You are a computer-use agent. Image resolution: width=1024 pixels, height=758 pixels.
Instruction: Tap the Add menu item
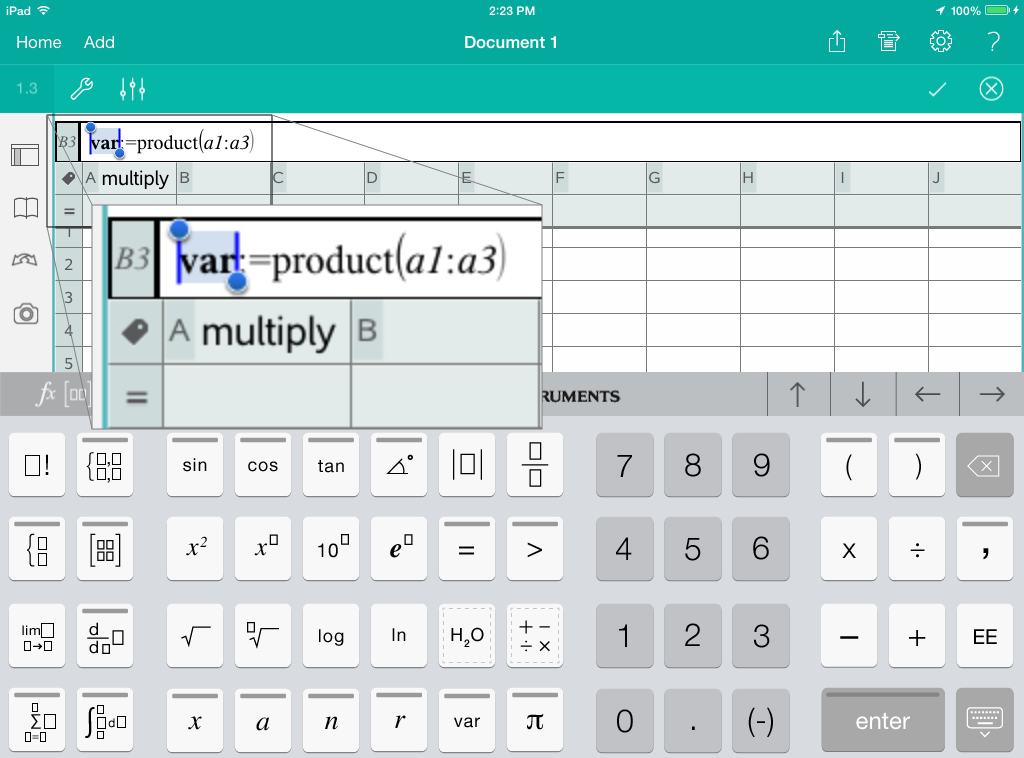tap(99, 42)
